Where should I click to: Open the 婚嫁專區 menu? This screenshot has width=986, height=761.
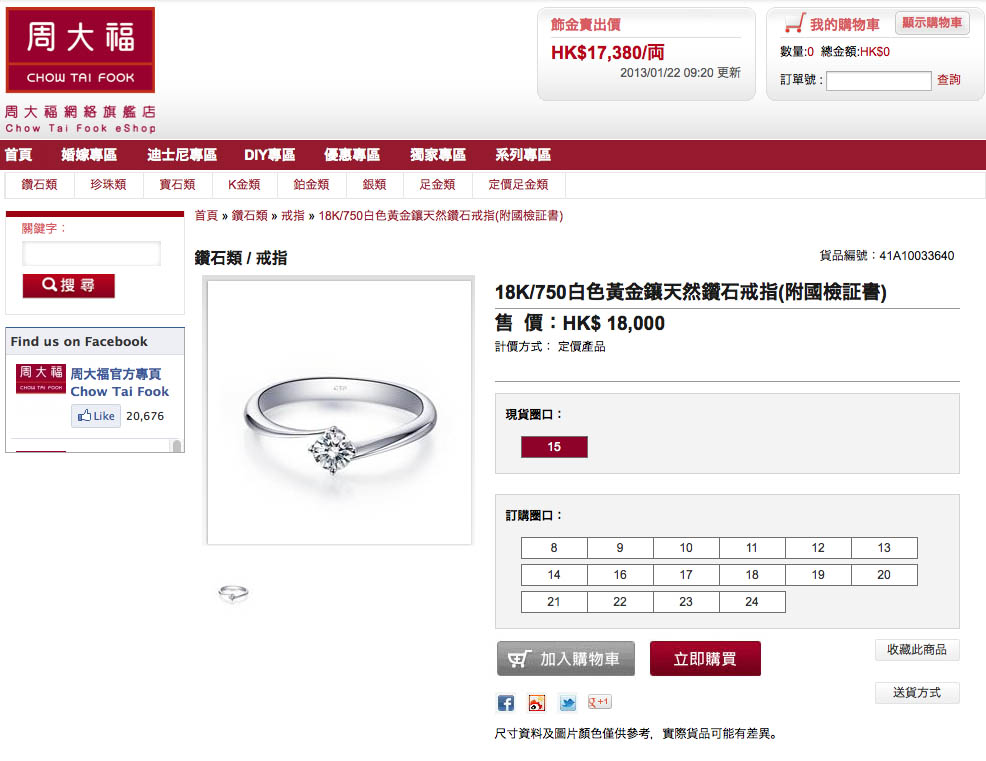click(89, 155)
